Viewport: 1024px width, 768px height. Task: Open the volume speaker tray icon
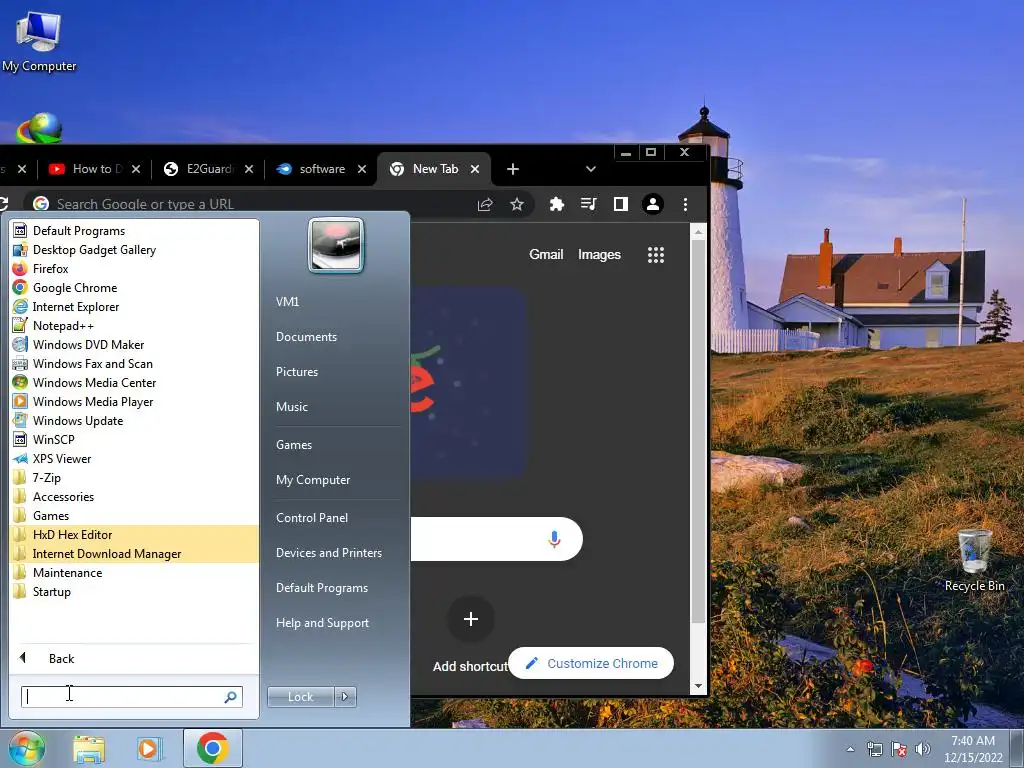(x=923, y=749)
